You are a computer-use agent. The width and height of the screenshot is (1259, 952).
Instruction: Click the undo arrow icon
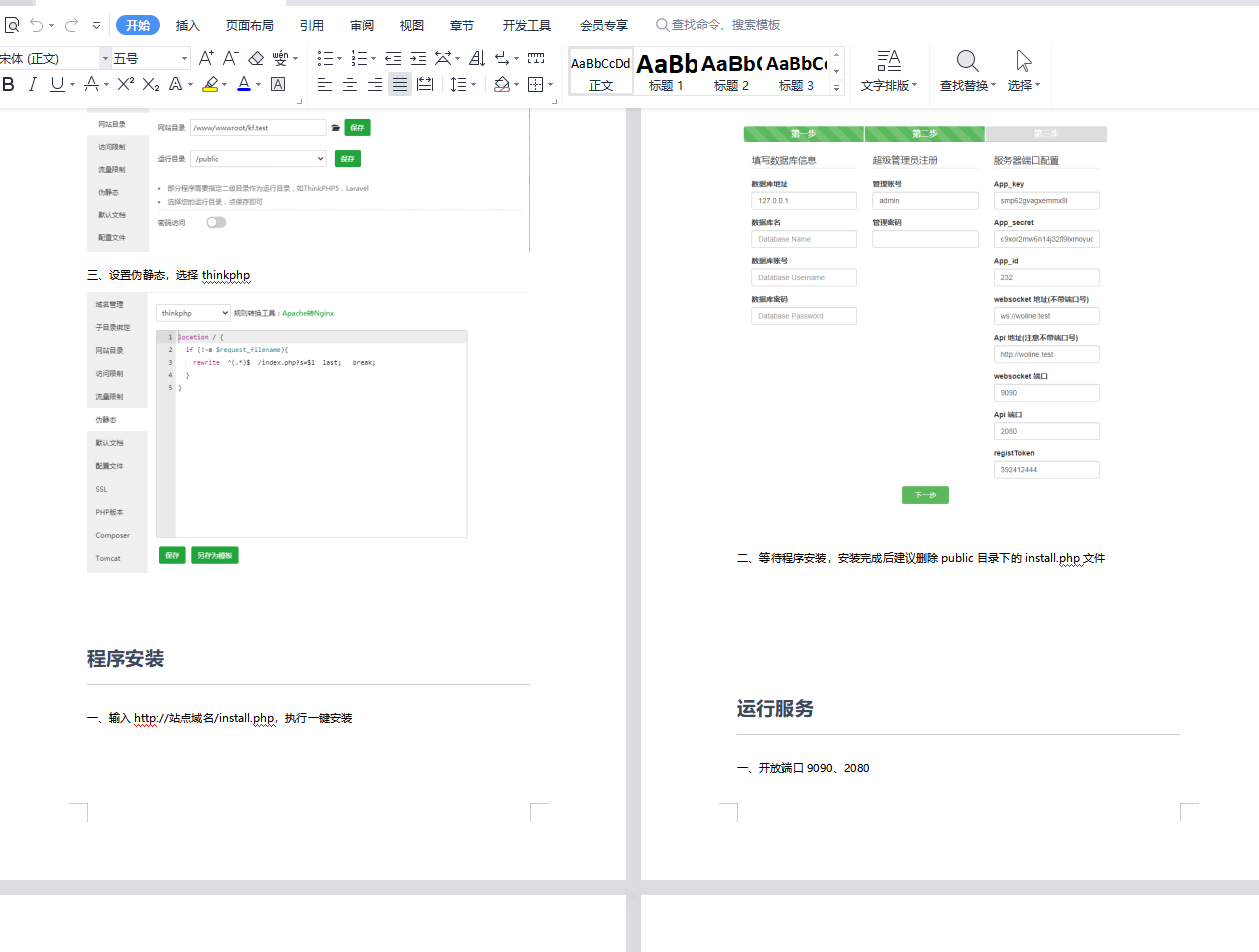pyautogui.click(x=37, y=25)
